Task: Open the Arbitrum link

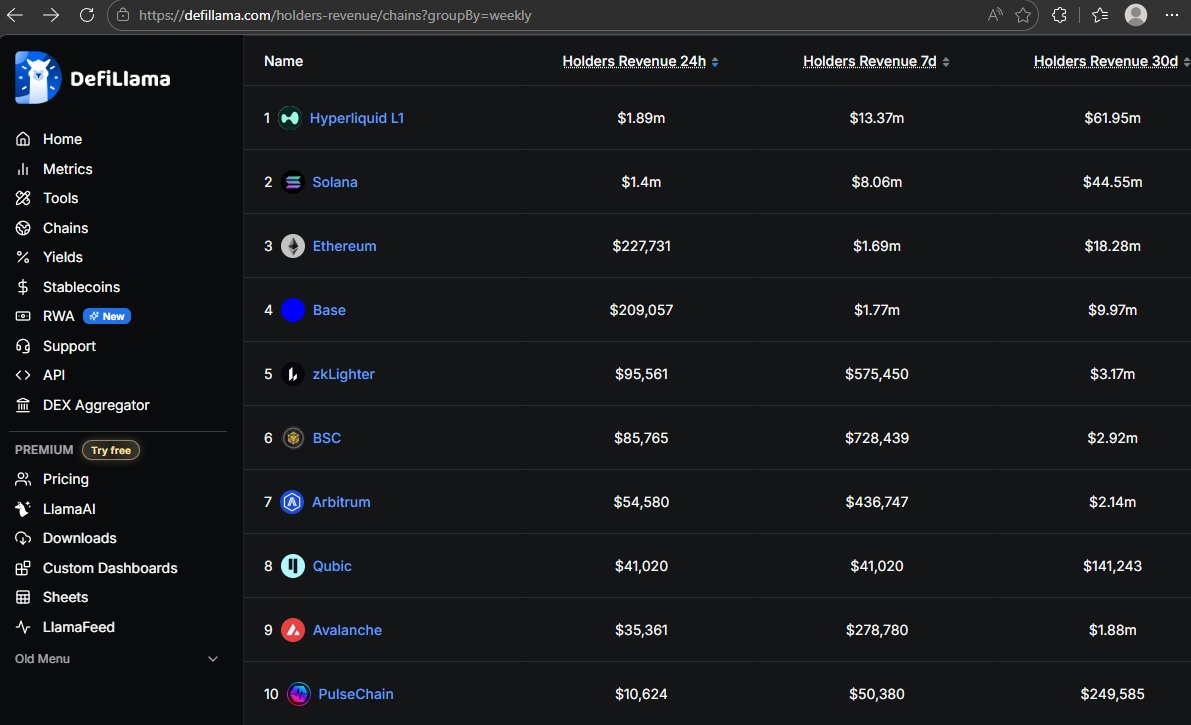Action: pos(341,502)
